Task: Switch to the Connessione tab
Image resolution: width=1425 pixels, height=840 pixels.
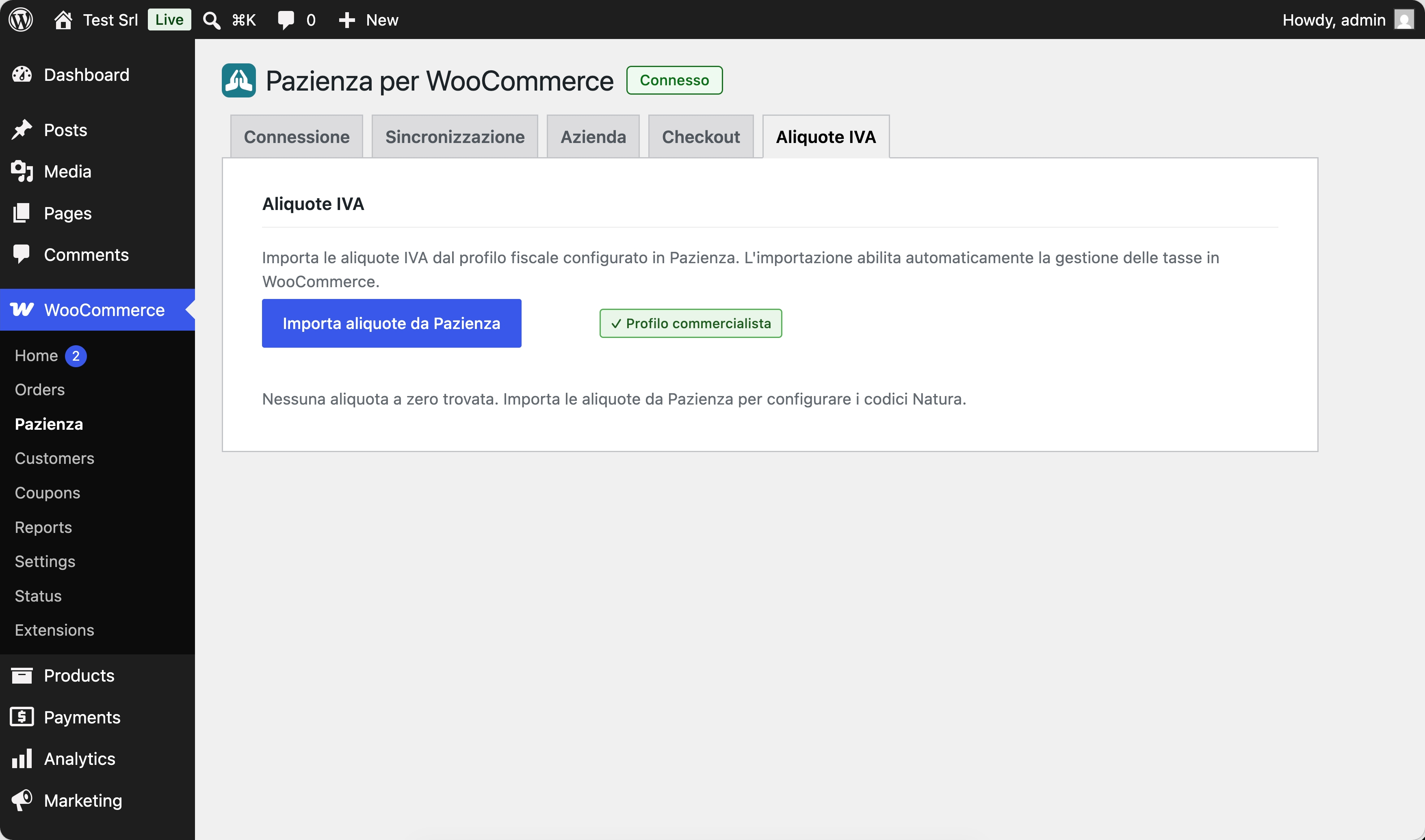Action: point(297,136)
